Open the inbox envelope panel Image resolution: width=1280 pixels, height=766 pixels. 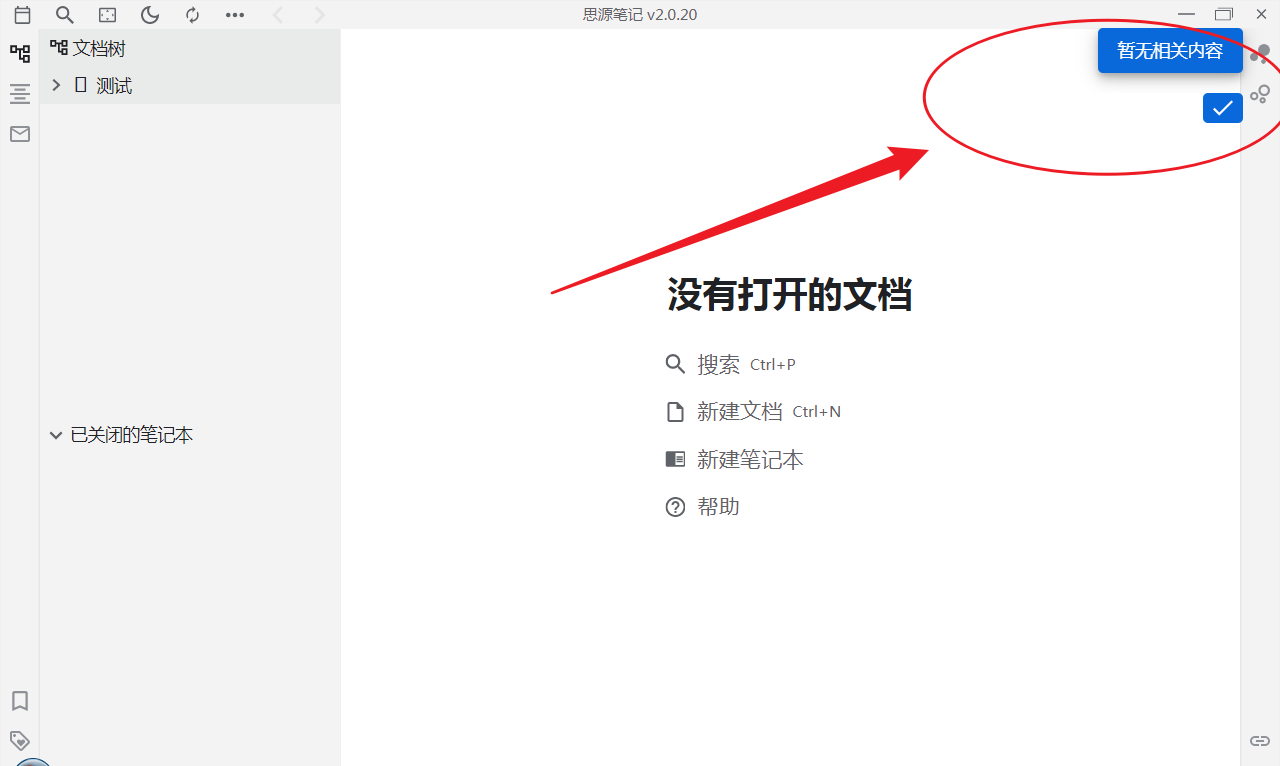click(x=20, y=134)
